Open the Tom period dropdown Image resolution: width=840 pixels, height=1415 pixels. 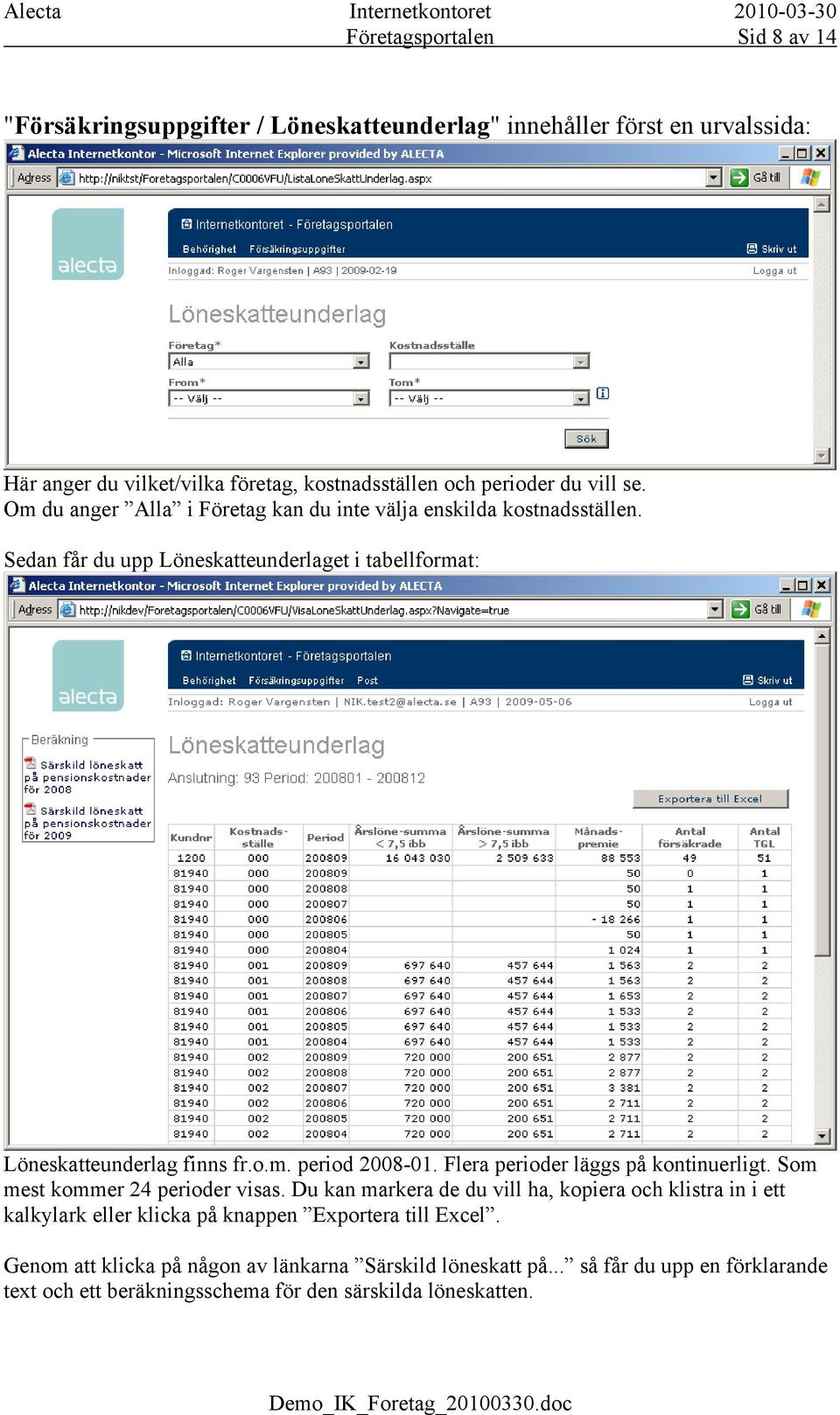coord(489,398)
